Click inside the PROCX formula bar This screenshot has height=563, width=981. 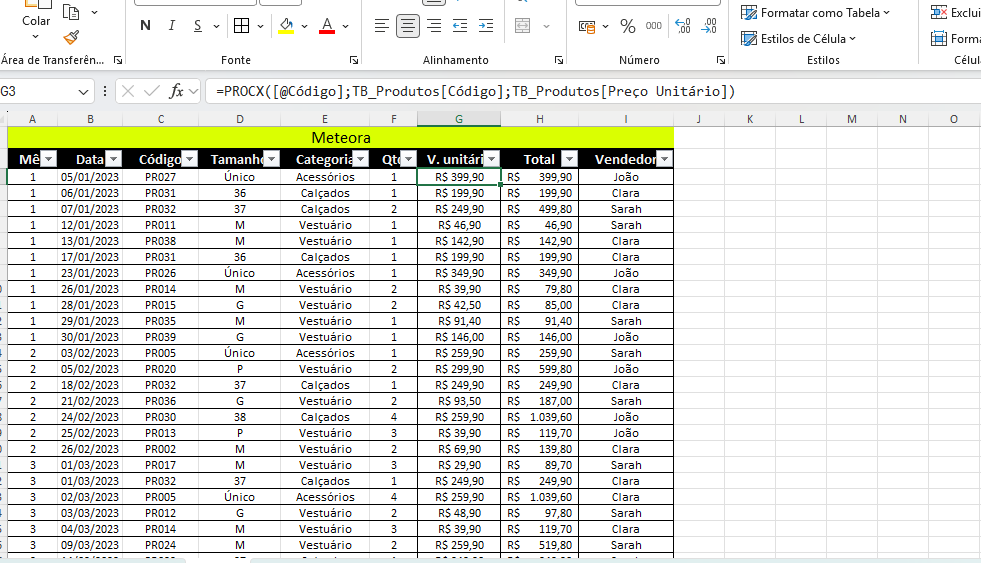(591, 91)
